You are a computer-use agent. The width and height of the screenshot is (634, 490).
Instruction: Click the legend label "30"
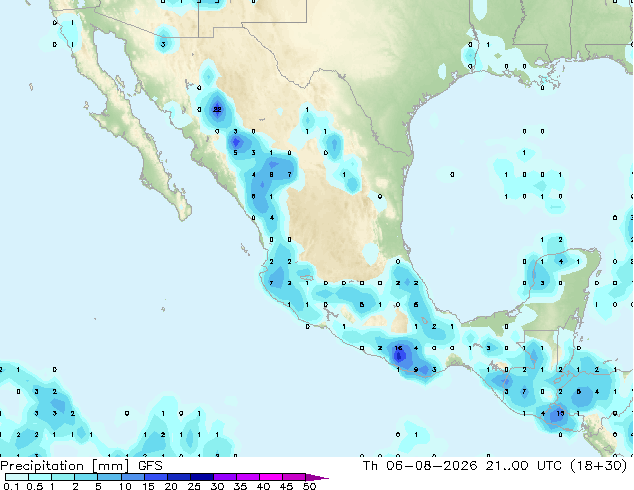(217, 486)
